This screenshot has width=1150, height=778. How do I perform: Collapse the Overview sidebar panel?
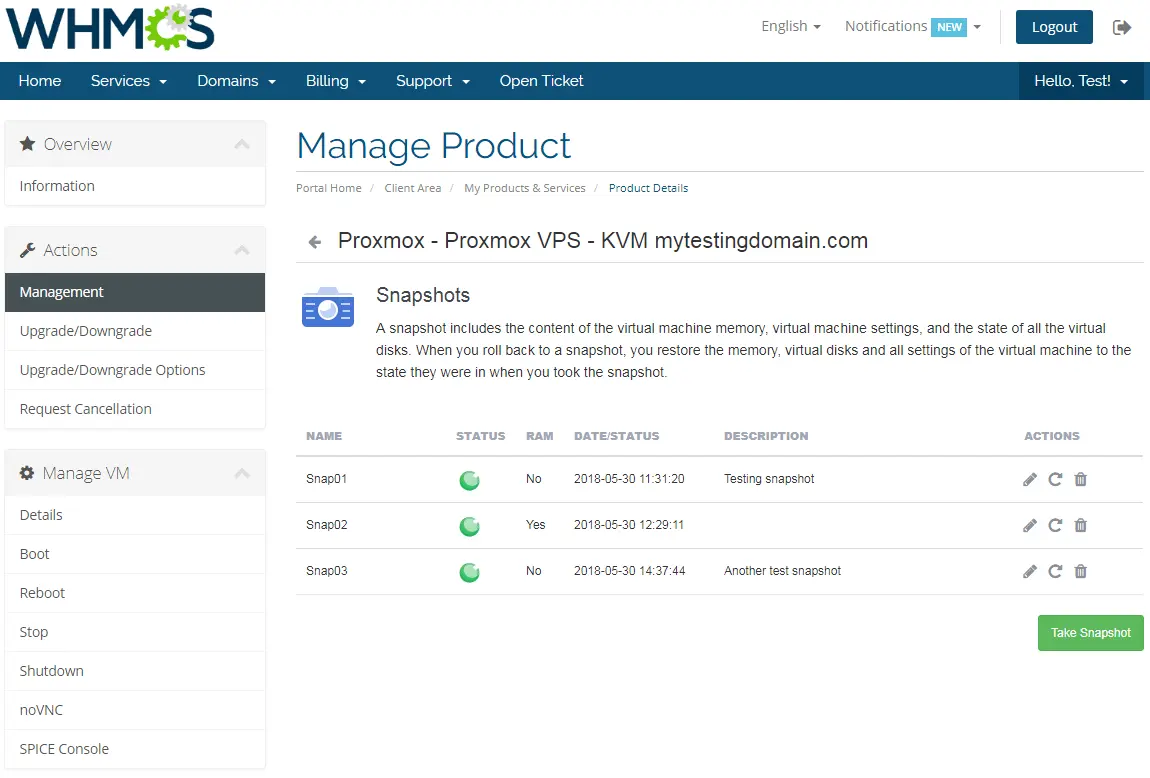click(x=242, y=144)
